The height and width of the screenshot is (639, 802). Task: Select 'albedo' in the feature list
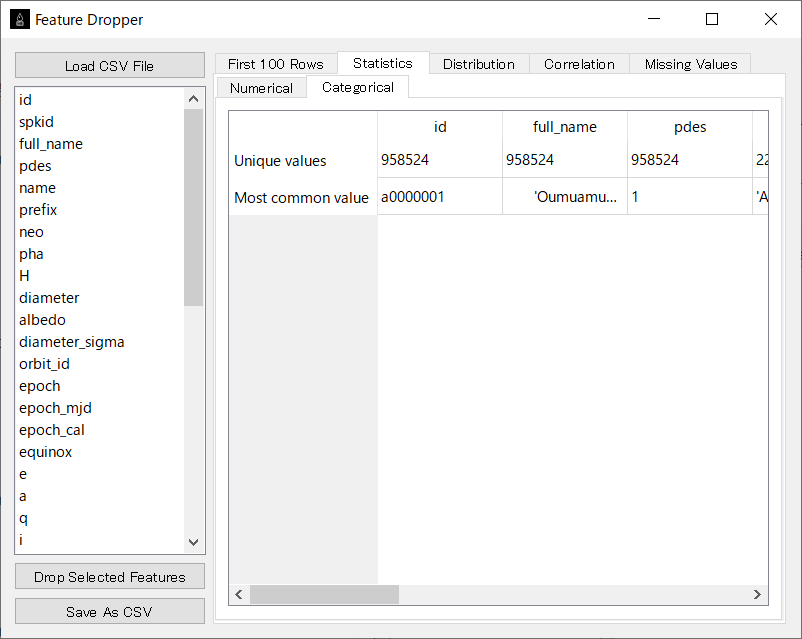click(x=100, y=320)
